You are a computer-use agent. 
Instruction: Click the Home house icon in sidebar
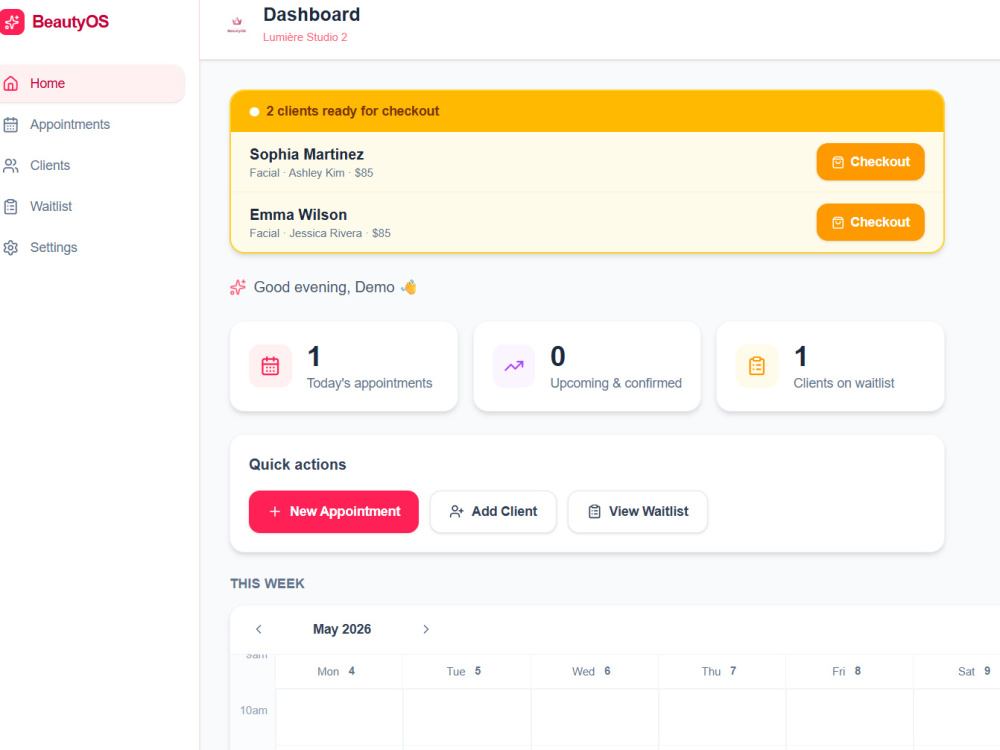tap(11, 84)
